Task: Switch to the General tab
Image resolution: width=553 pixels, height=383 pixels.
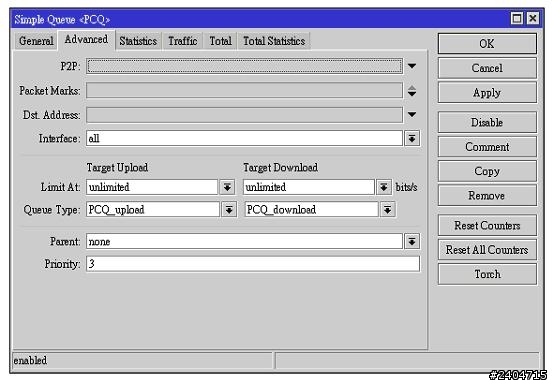Action: click(x=36, y=41)
